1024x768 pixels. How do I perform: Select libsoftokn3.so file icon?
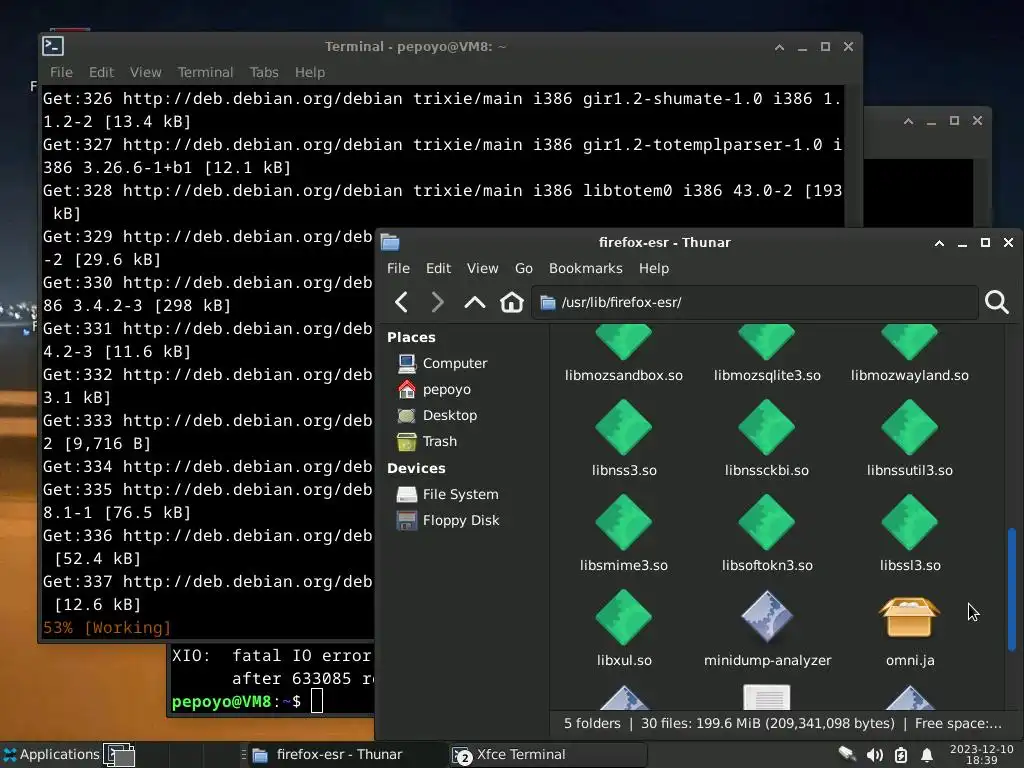(x=767, y=522)
